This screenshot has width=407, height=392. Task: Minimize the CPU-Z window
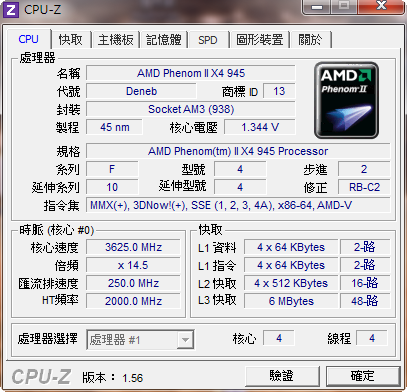click(x=317, y=7)
